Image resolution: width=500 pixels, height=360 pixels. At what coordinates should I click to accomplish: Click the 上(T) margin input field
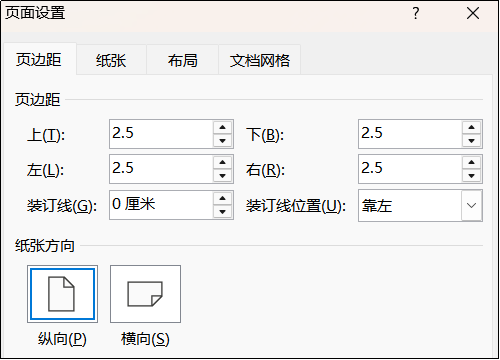[x=161, y=134]
